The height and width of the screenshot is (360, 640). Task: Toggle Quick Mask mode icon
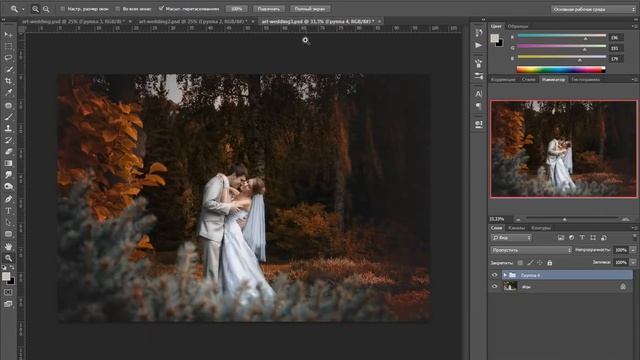pos(8,292)
